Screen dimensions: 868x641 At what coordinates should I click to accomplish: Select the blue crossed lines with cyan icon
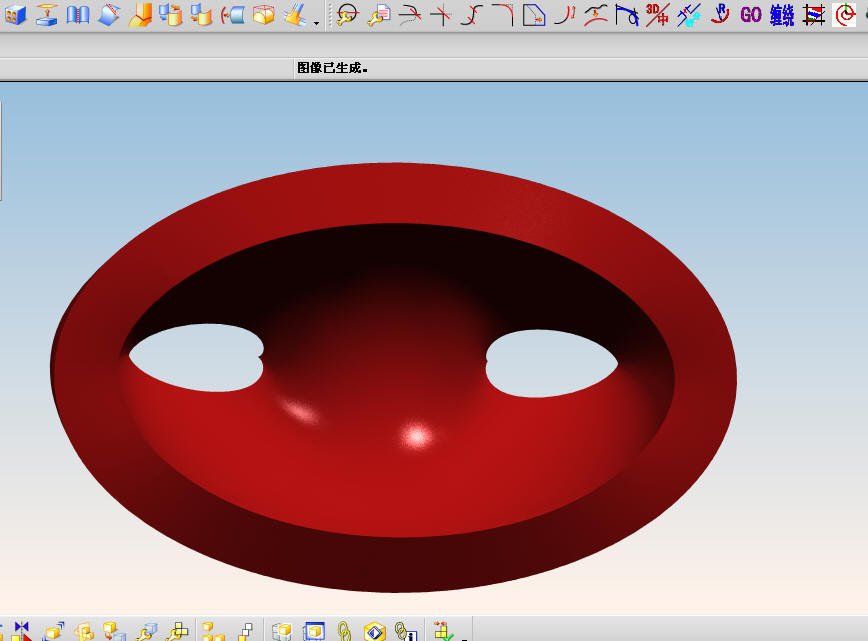pyautogui.click(x=689, y=15)
